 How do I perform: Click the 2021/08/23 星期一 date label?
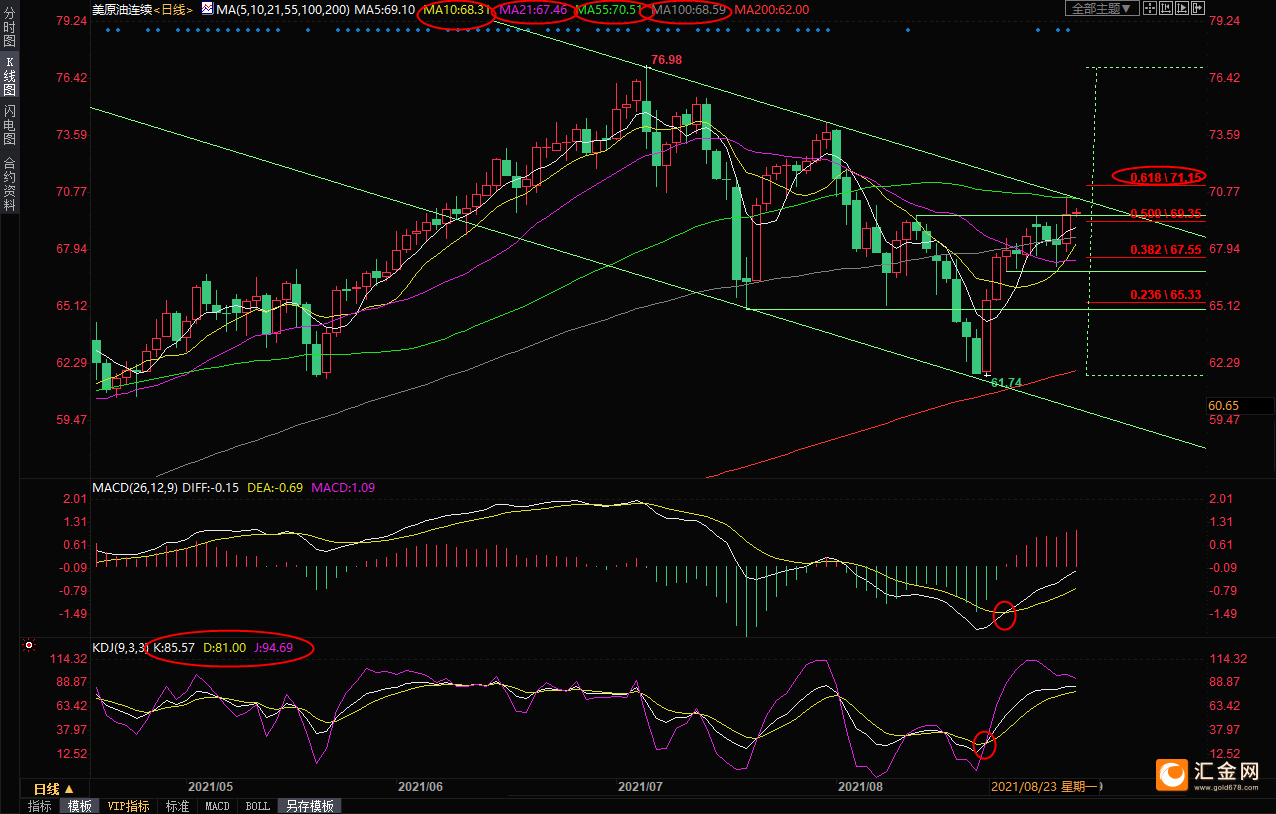tap(1046, 787)
